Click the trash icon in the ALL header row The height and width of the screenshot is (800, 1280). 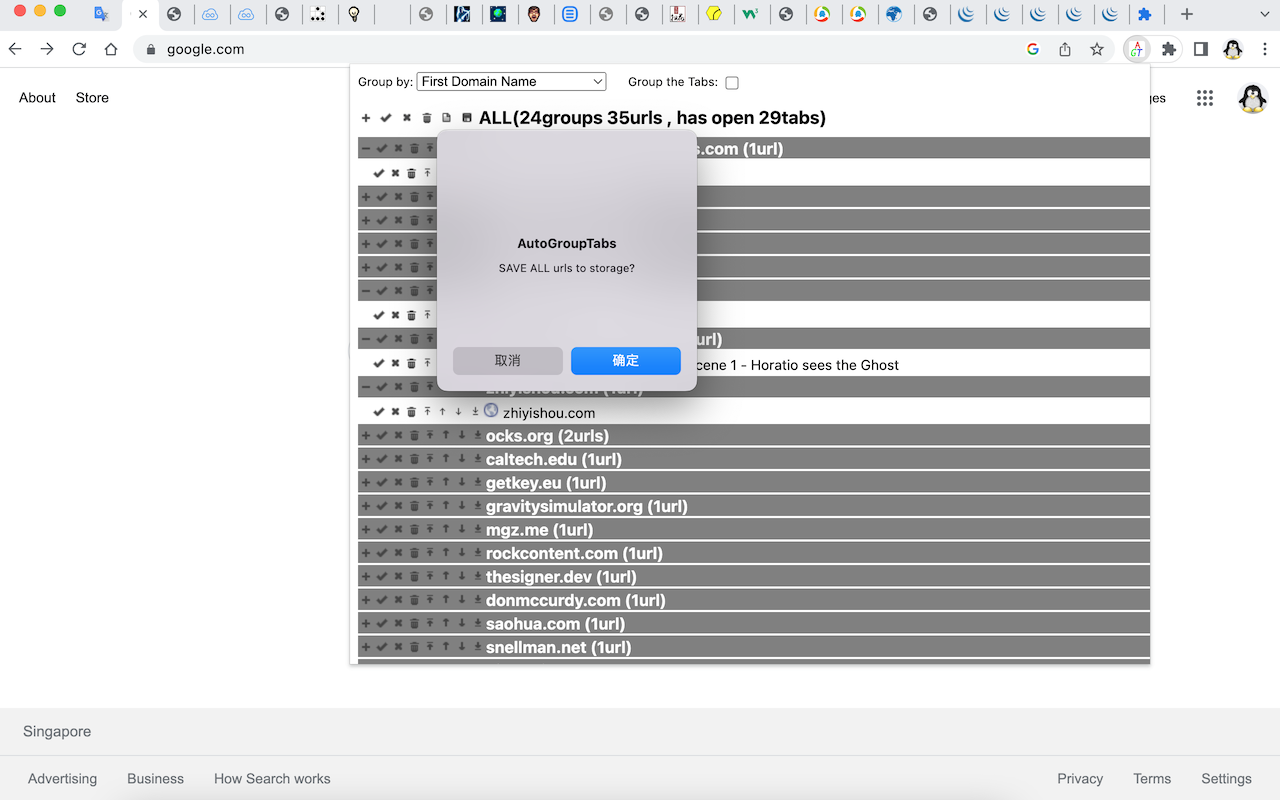(427, 118)
